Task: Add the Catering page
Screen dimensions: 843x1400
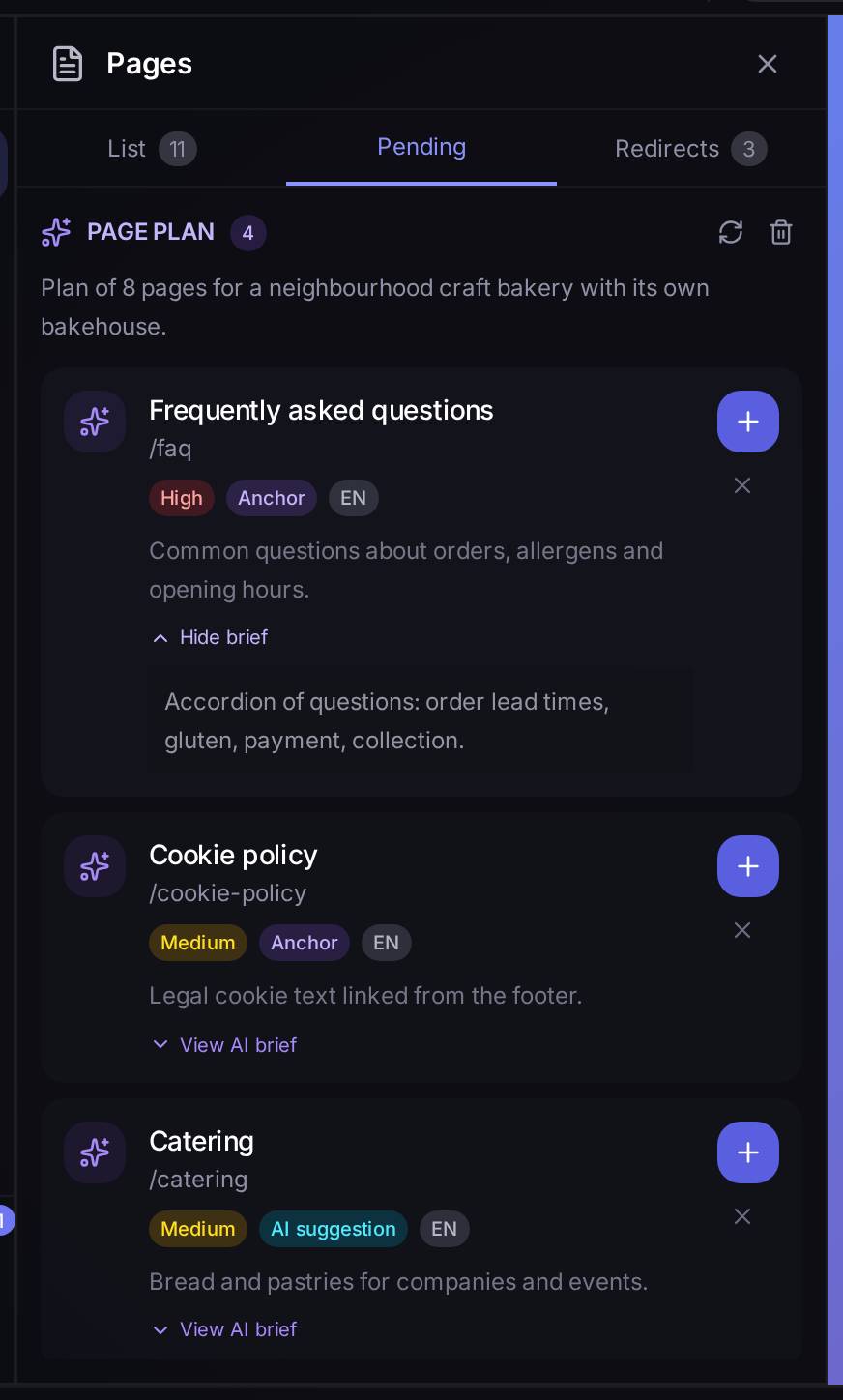Action: point(748,1152)
